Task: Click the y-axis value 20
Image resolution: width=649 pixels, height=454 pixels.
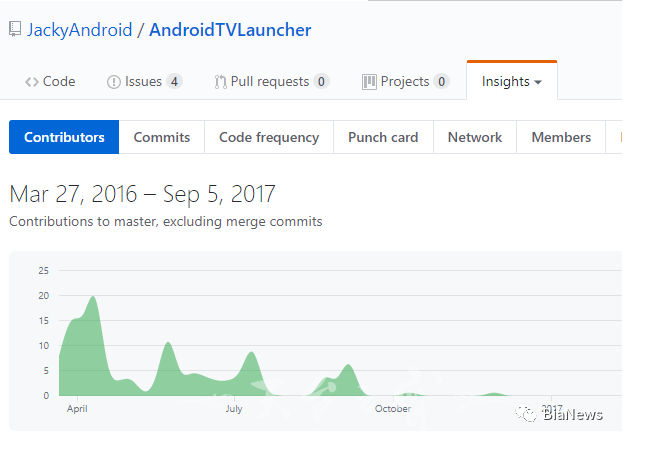Action: click(43, 295)
